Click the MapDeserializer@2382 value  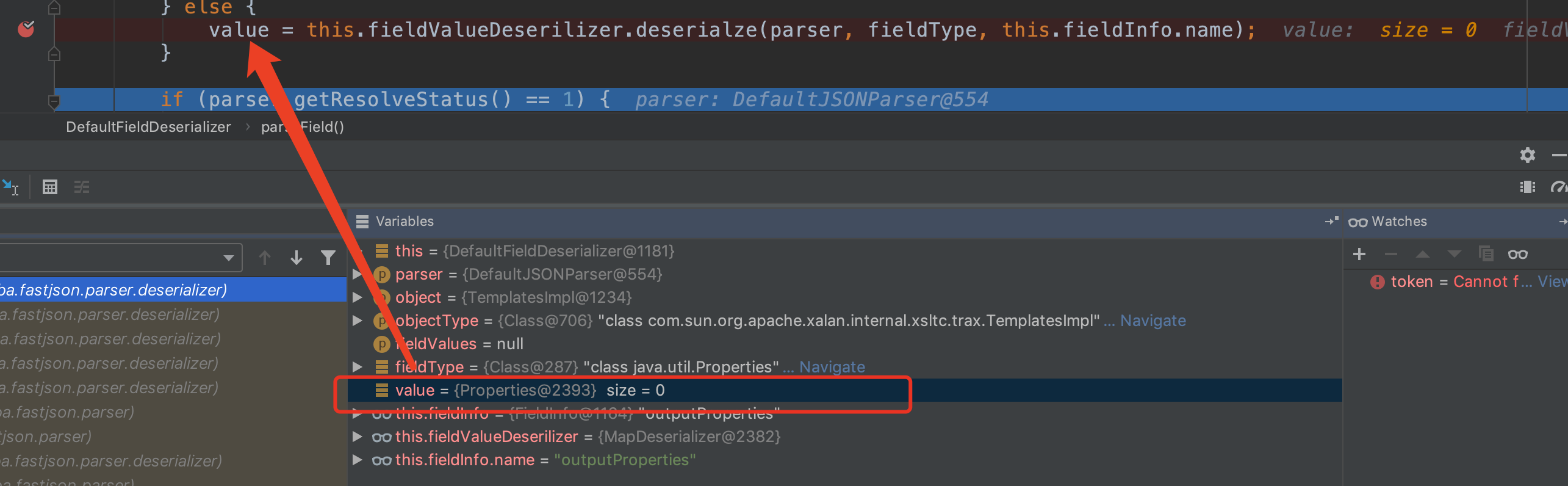[x=689, y=437]
